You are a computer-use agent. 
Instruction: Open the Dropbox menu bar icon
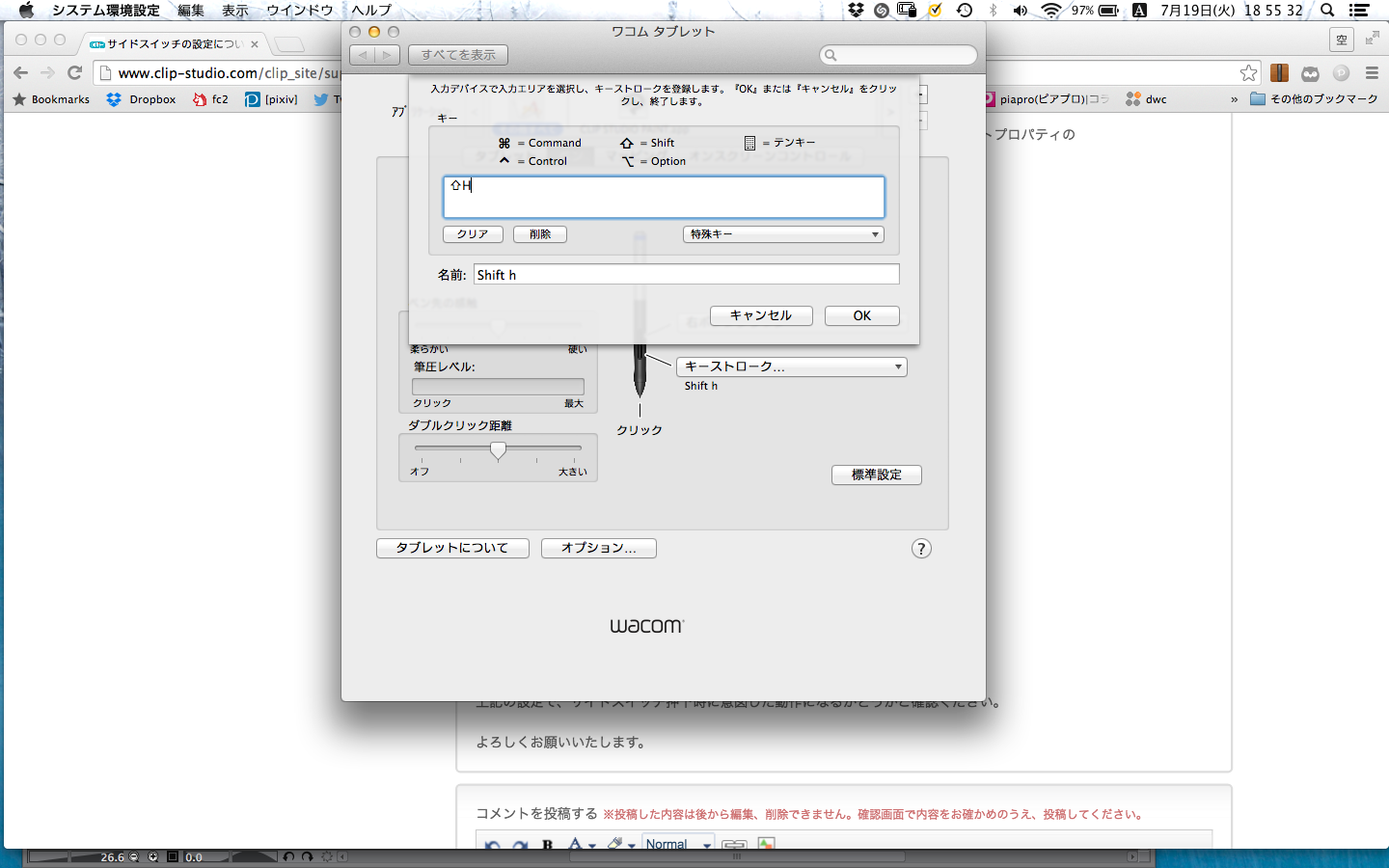(855, 11)
